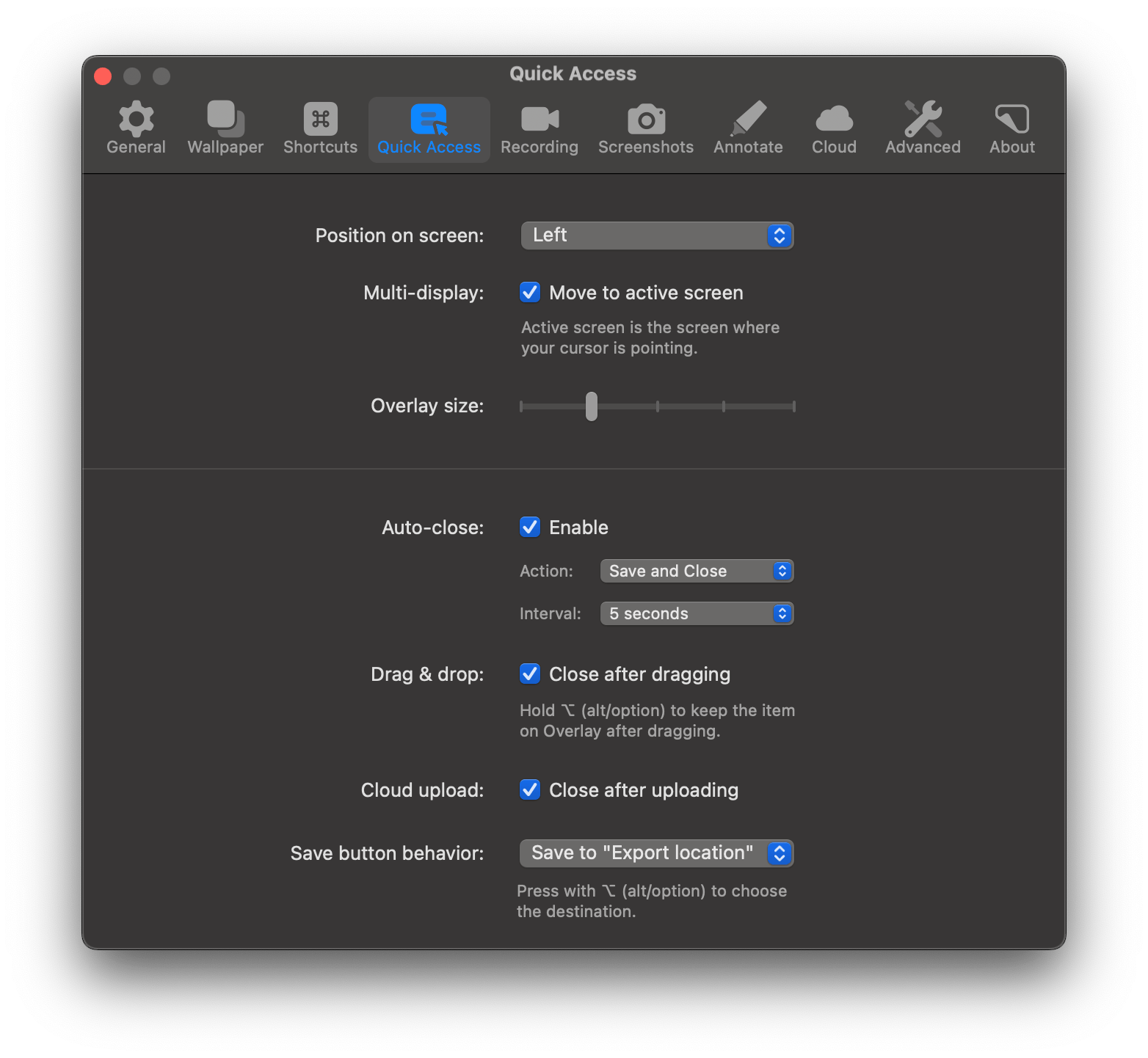Screen dimensions: 1148x1058
Task: Uncheck Close after uploading
Action: [530, 790]
